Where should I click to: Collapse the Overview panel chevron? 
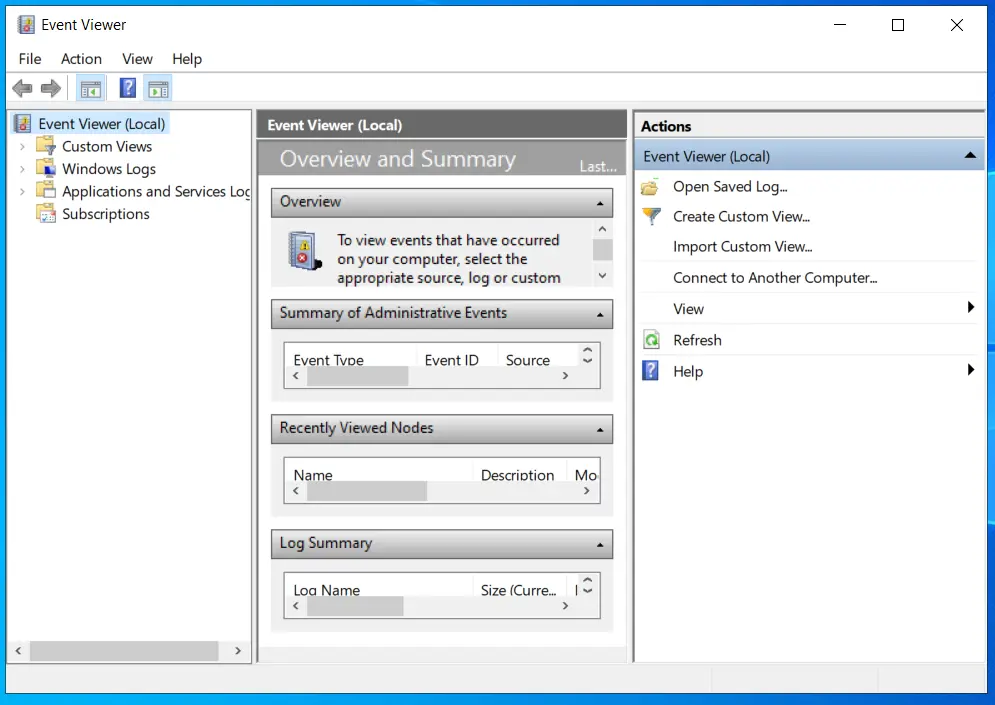[x=601, y=202]
